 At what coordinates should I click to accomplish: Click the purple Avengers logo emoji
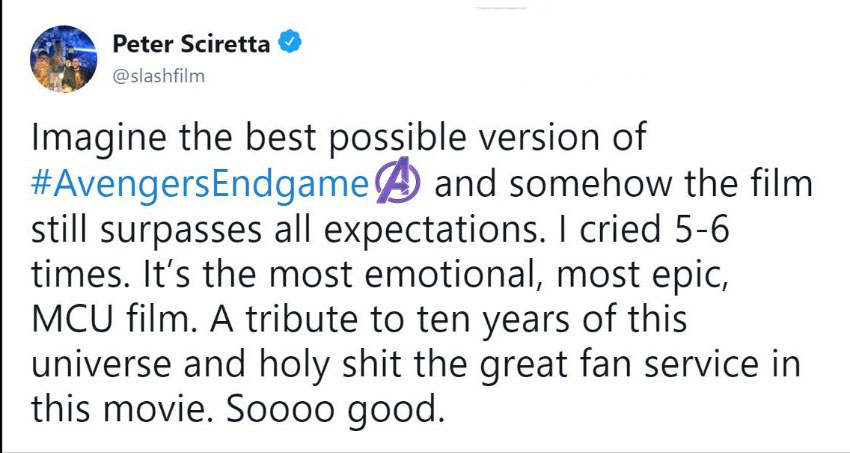click(x=399, y=185)
